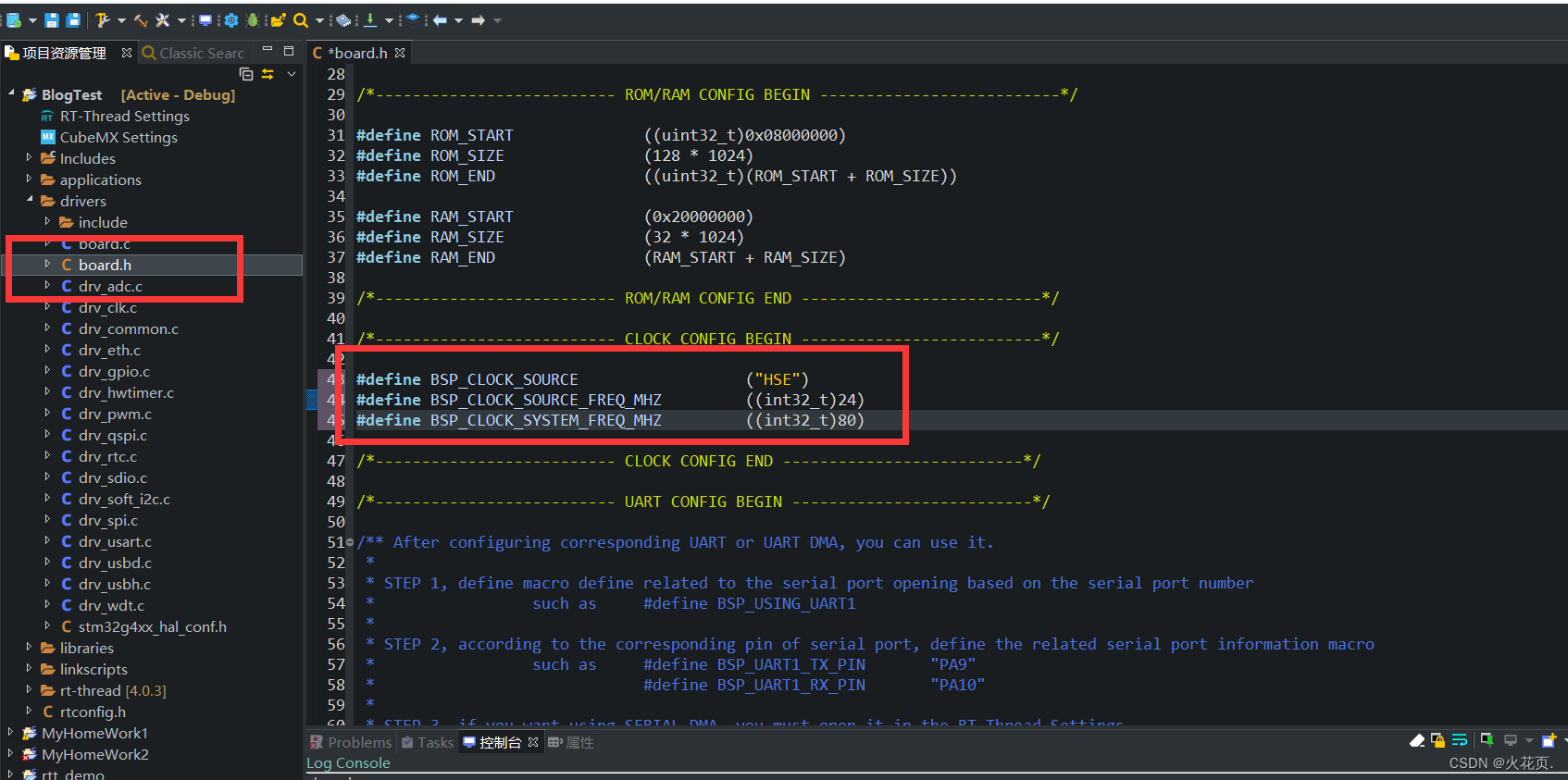Open the terminal monitor icon
The image size is (1568, 780).
click(205, 20)
